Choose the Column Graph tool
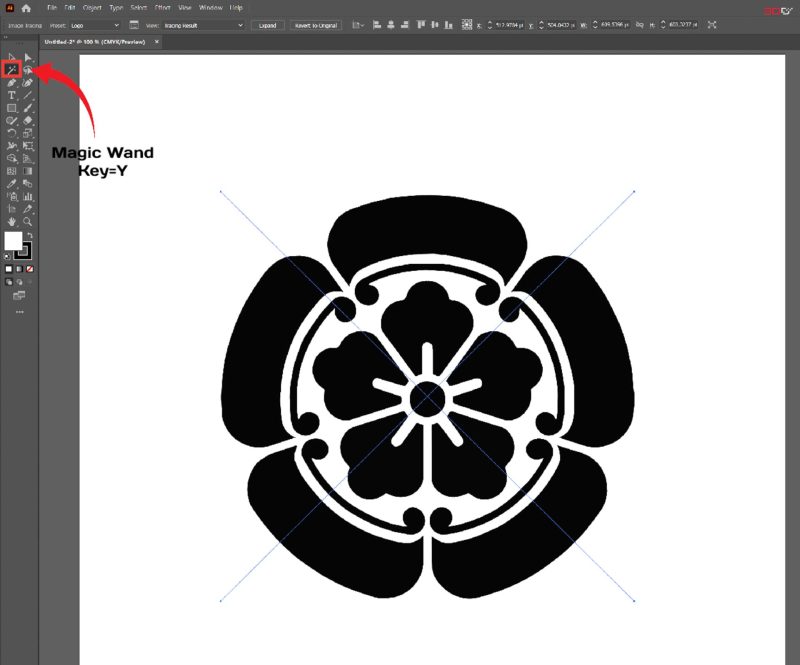The image size is (800, 665). (x=28, y=196)
